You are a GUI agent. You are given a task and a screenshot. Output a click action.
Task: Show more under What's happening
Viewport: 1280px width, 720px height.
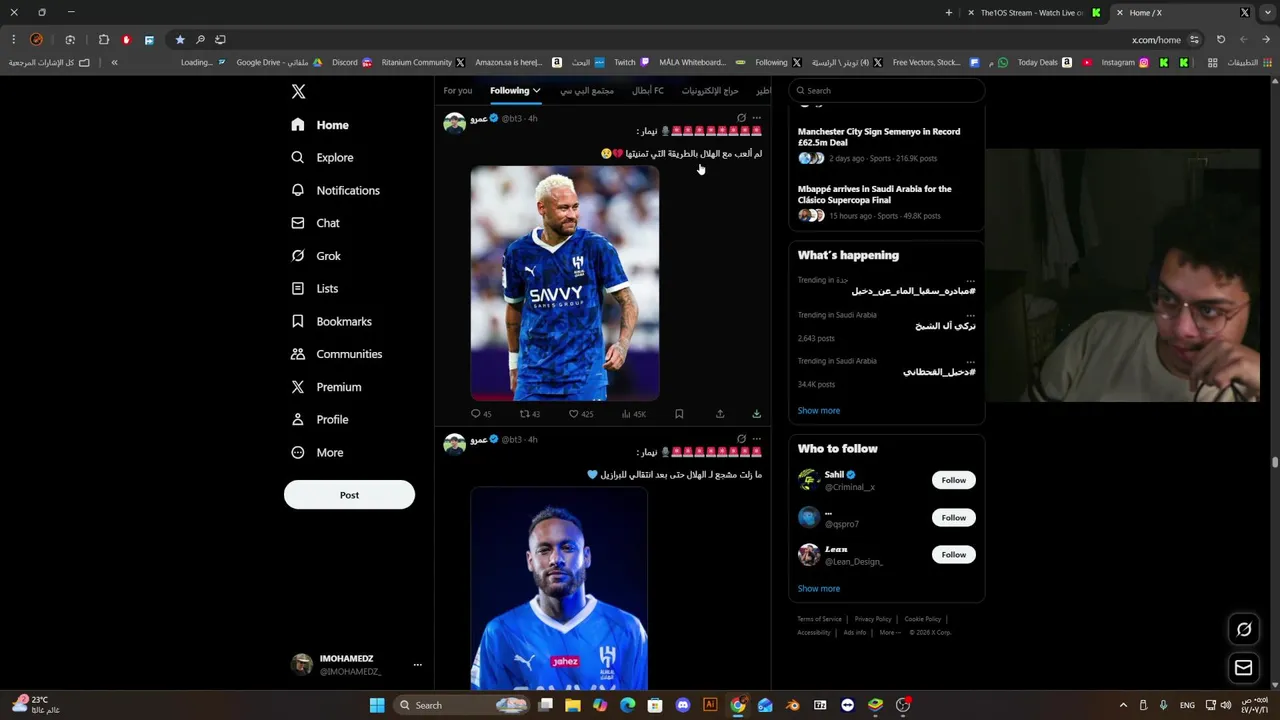click(819, 411)
